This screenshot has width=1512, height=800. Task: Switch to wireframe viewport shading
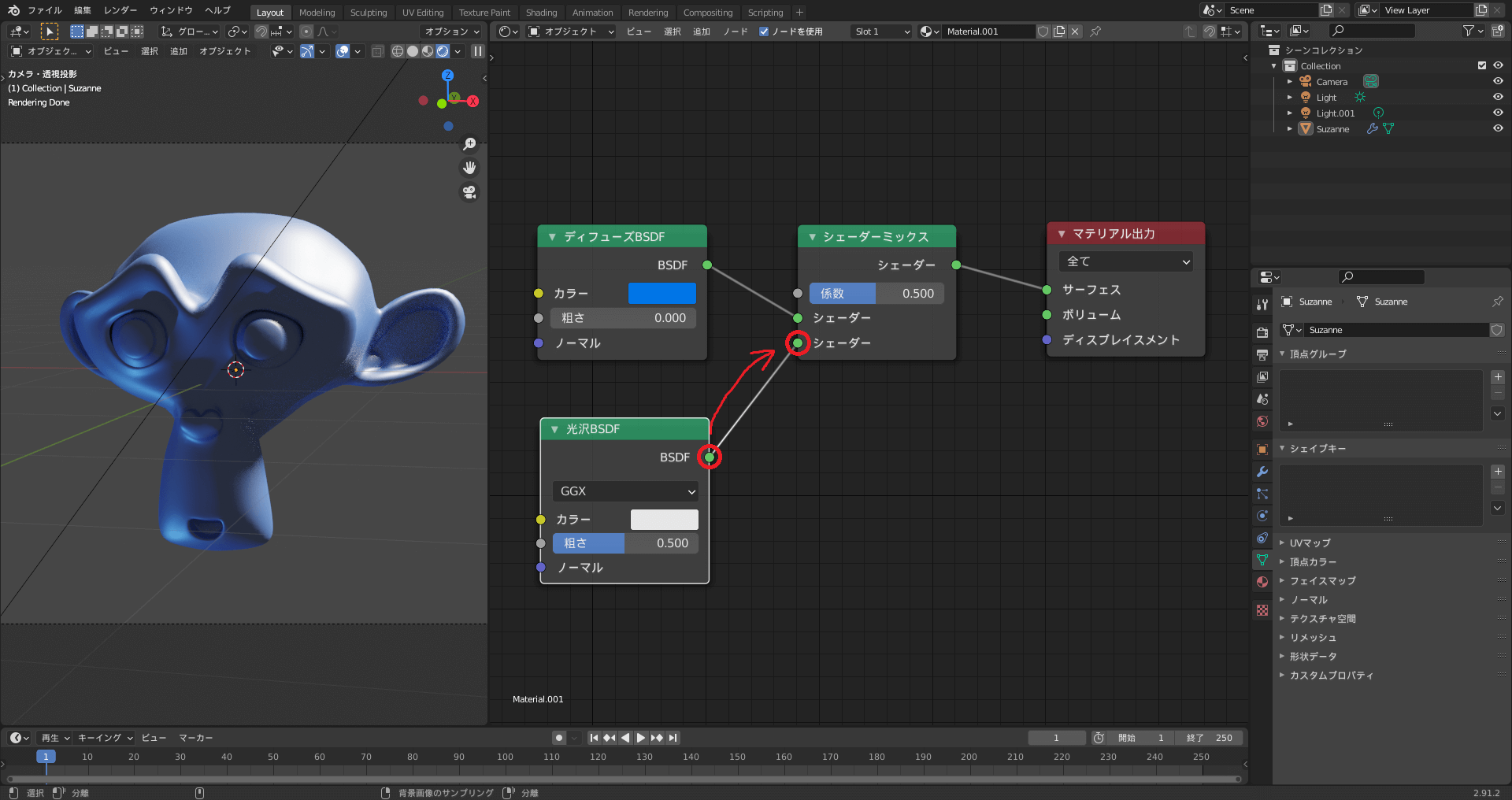point(398,51)
